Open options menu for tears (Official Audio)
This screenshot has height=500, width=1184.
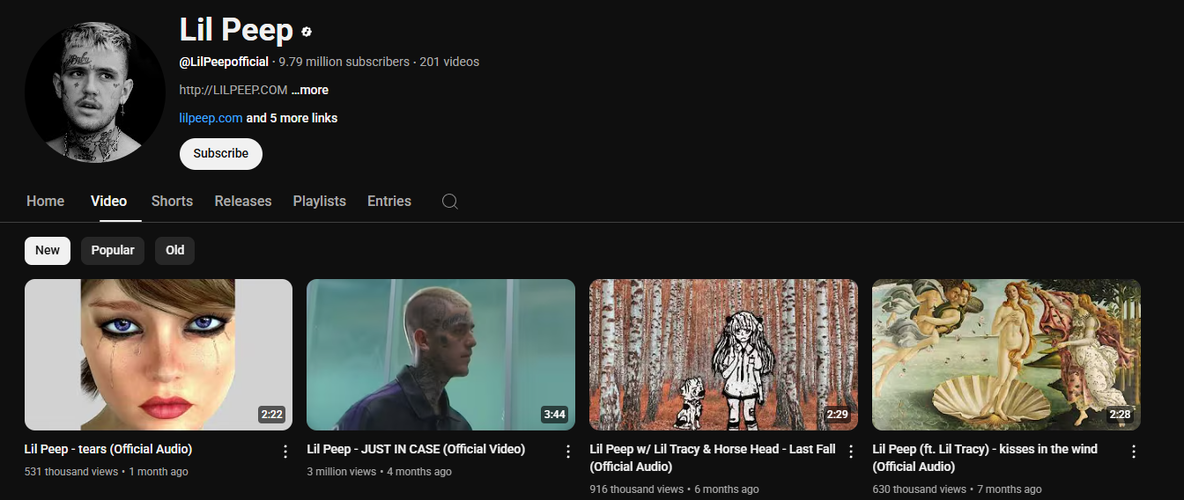(285, 452)
